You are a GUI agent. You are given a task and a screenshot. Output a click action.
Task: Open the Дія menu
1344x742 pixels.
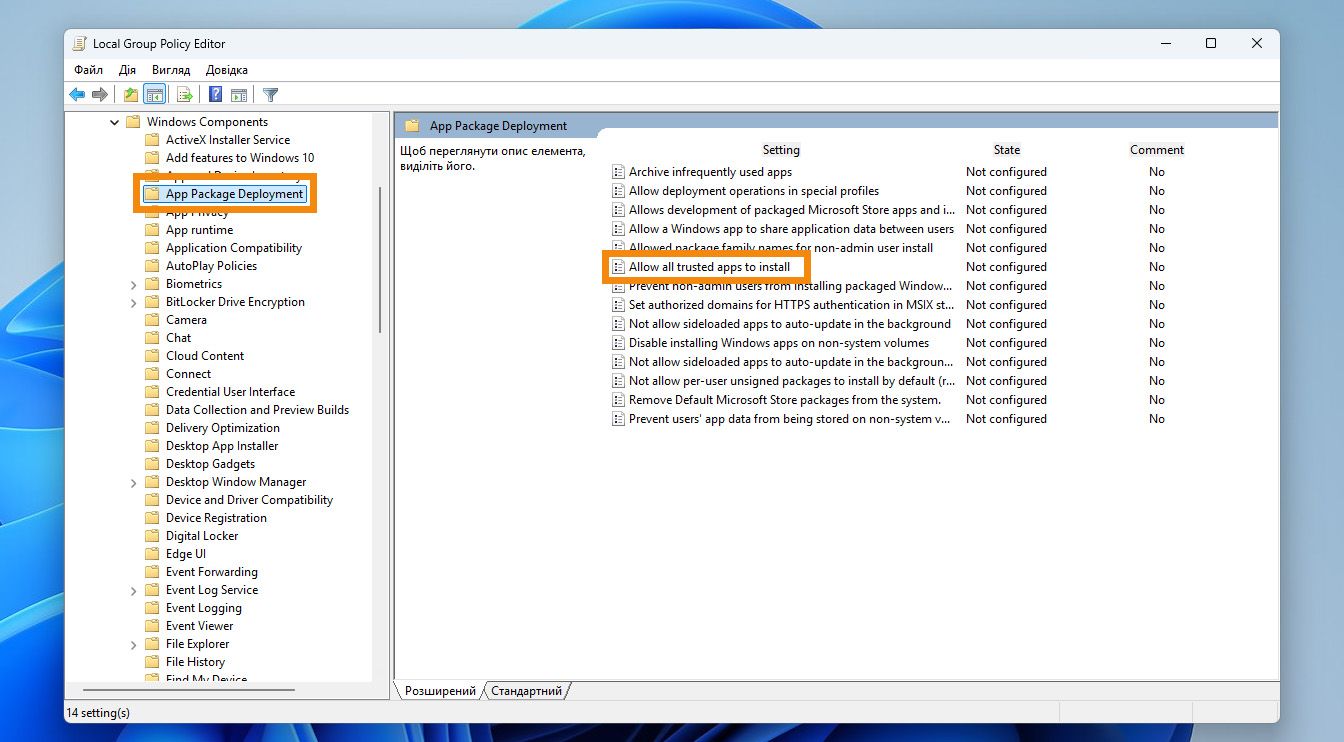tap(127, 70)
